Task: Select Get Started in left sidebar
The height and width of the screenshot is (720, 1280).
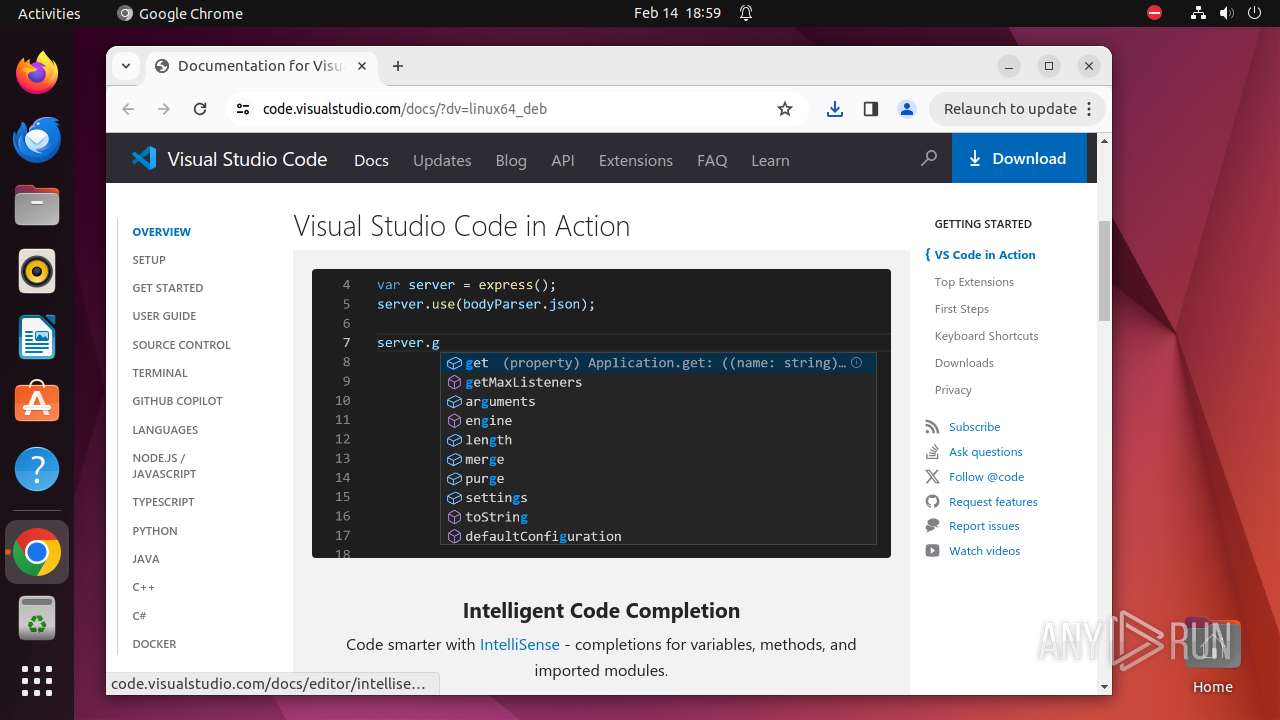Action: pyautogui.click(x=168, y=288)
